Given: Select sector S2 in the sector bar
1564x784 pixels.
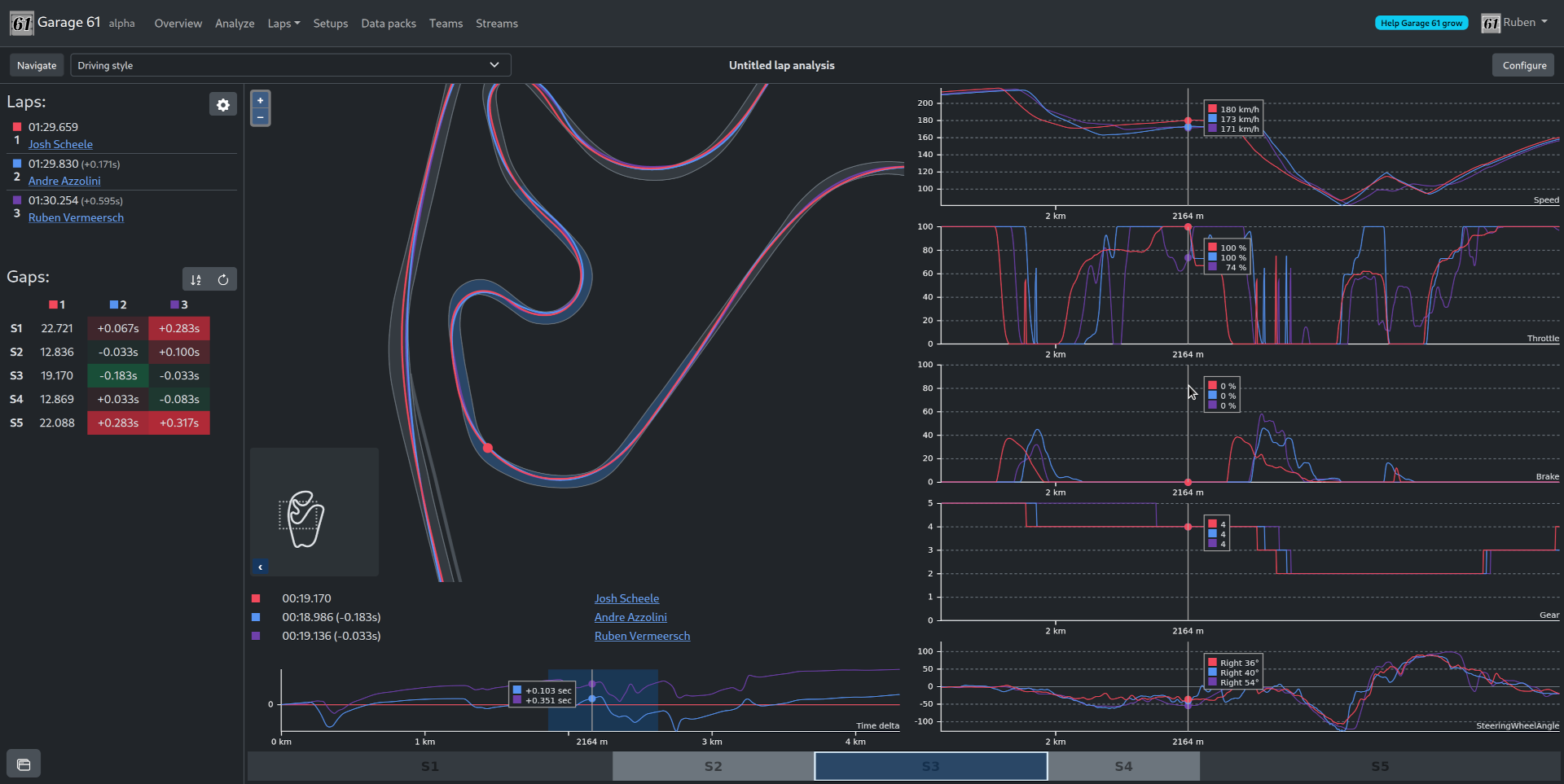Looking at the screenshot, I should (713, 766).
